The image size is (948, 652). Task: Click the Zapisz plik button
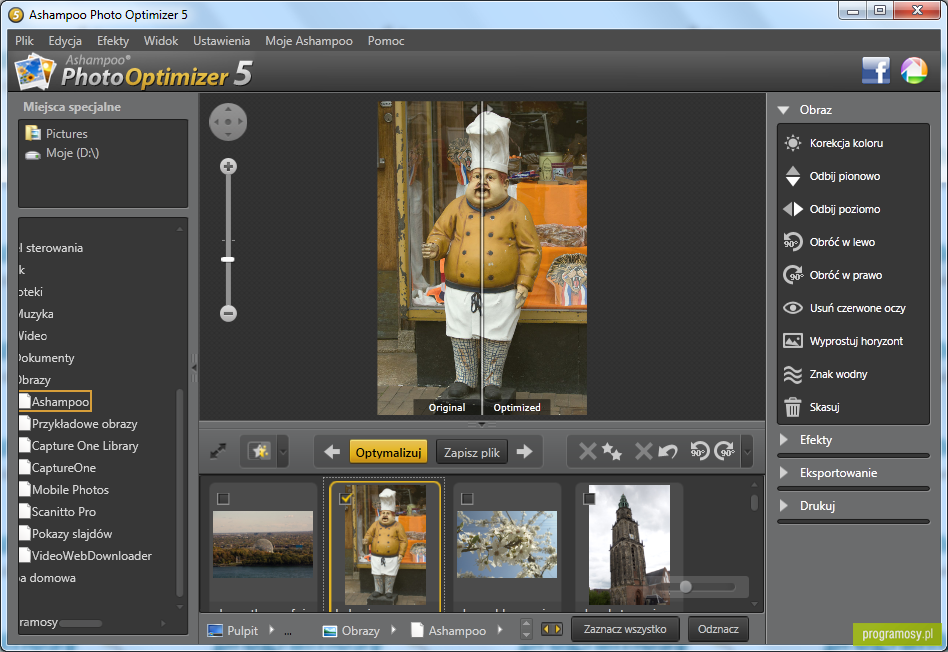472,452
